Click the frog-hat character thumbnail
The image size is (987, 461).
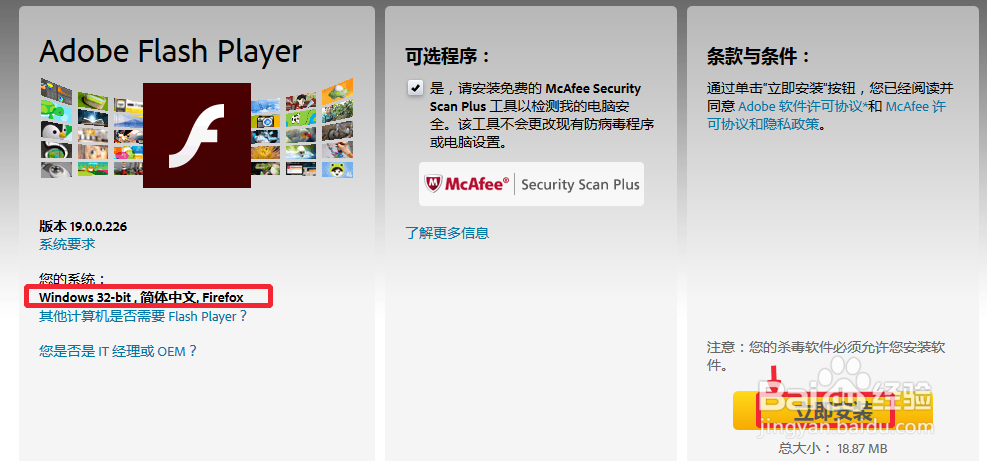[337, 169]
